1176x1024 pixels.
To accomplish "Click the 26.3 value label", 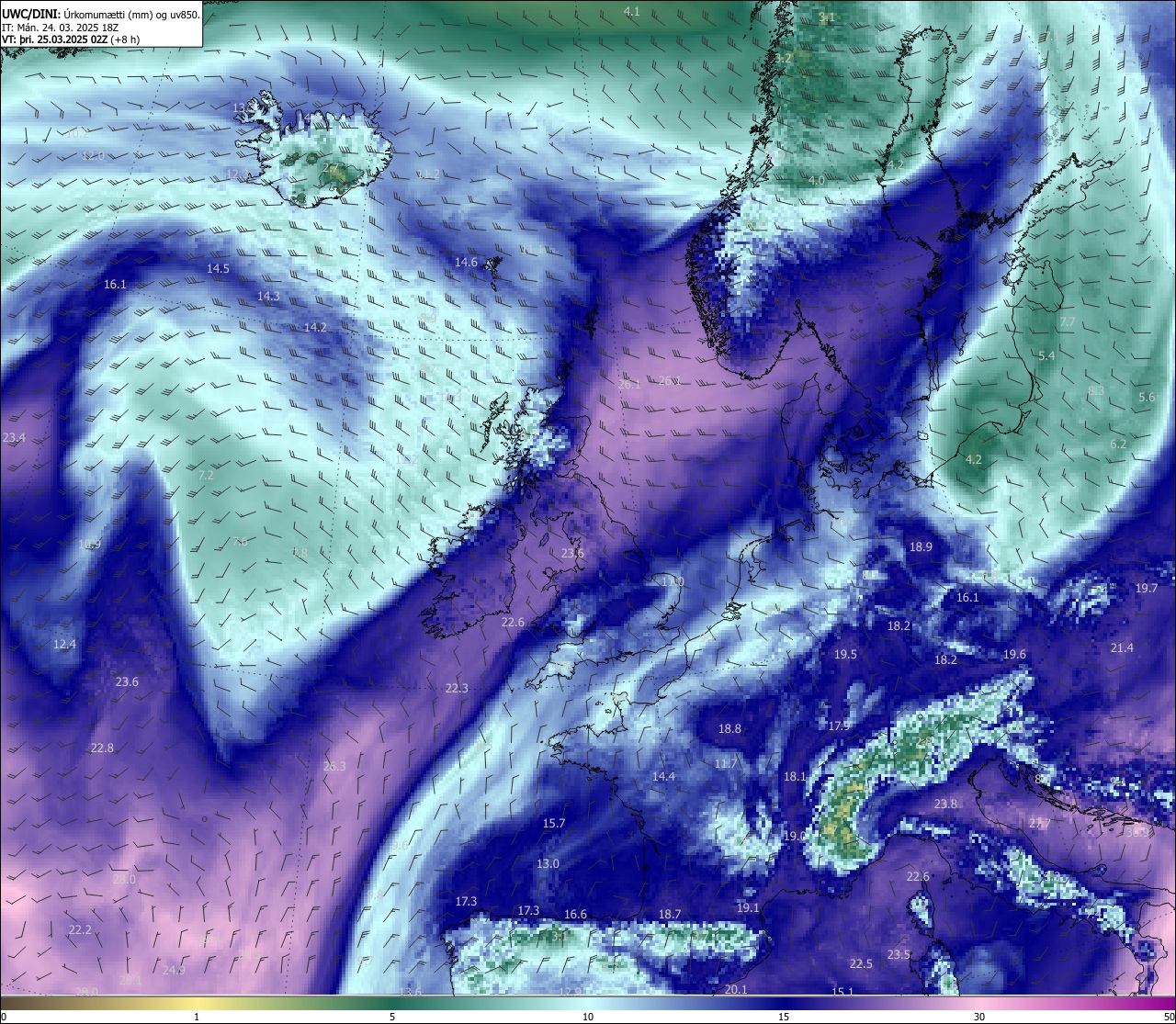I will point(334,767).
